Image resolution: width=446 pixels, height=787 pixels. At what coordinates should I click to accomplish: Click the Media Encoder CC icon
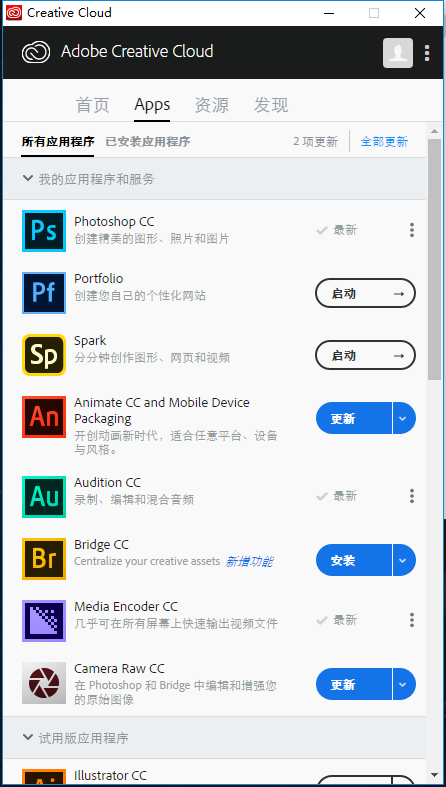(44, 621)
